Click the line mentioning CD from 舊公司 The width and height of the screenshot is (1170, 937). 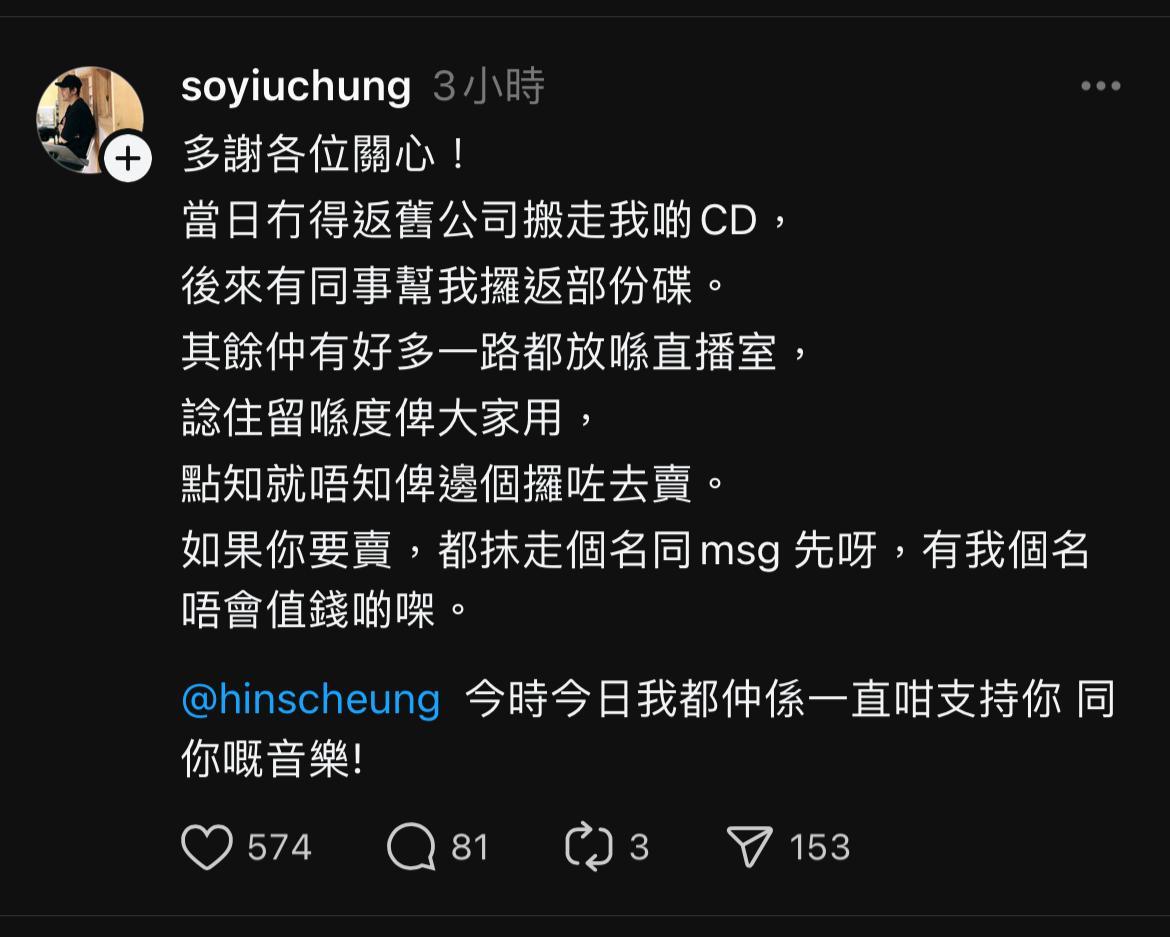click(x=484, y=220)
